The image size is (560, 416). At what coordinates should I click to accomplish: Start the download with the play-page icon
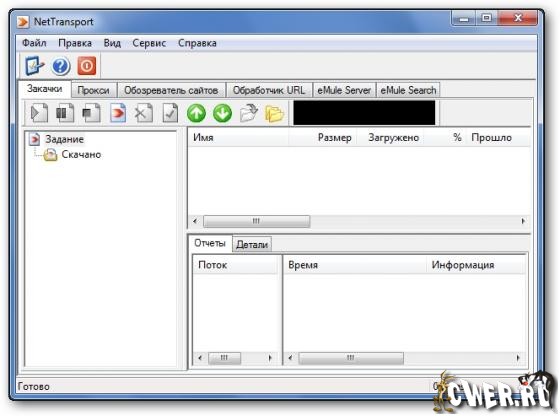point(39,113)
